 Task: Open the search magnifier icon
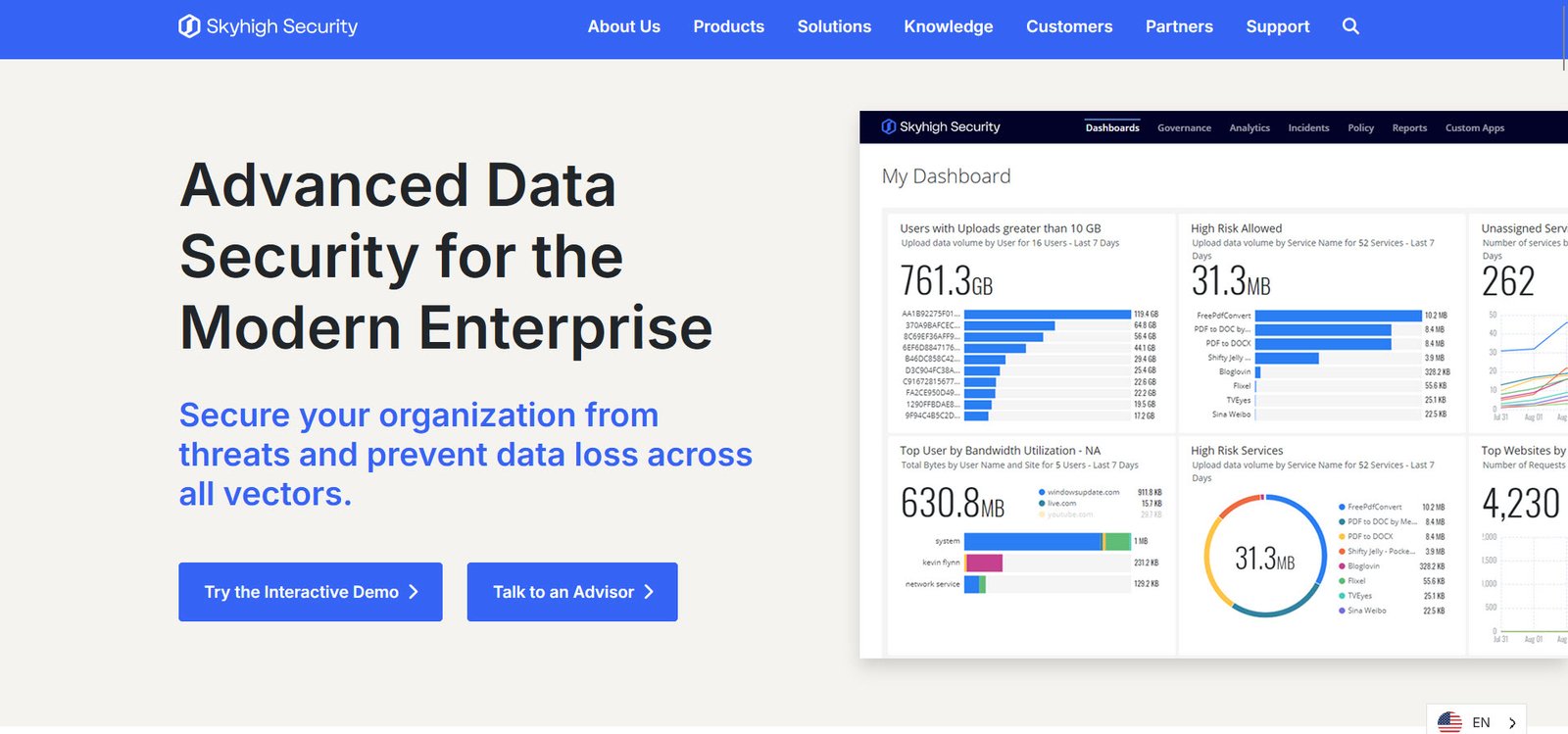click(1350, 26)
